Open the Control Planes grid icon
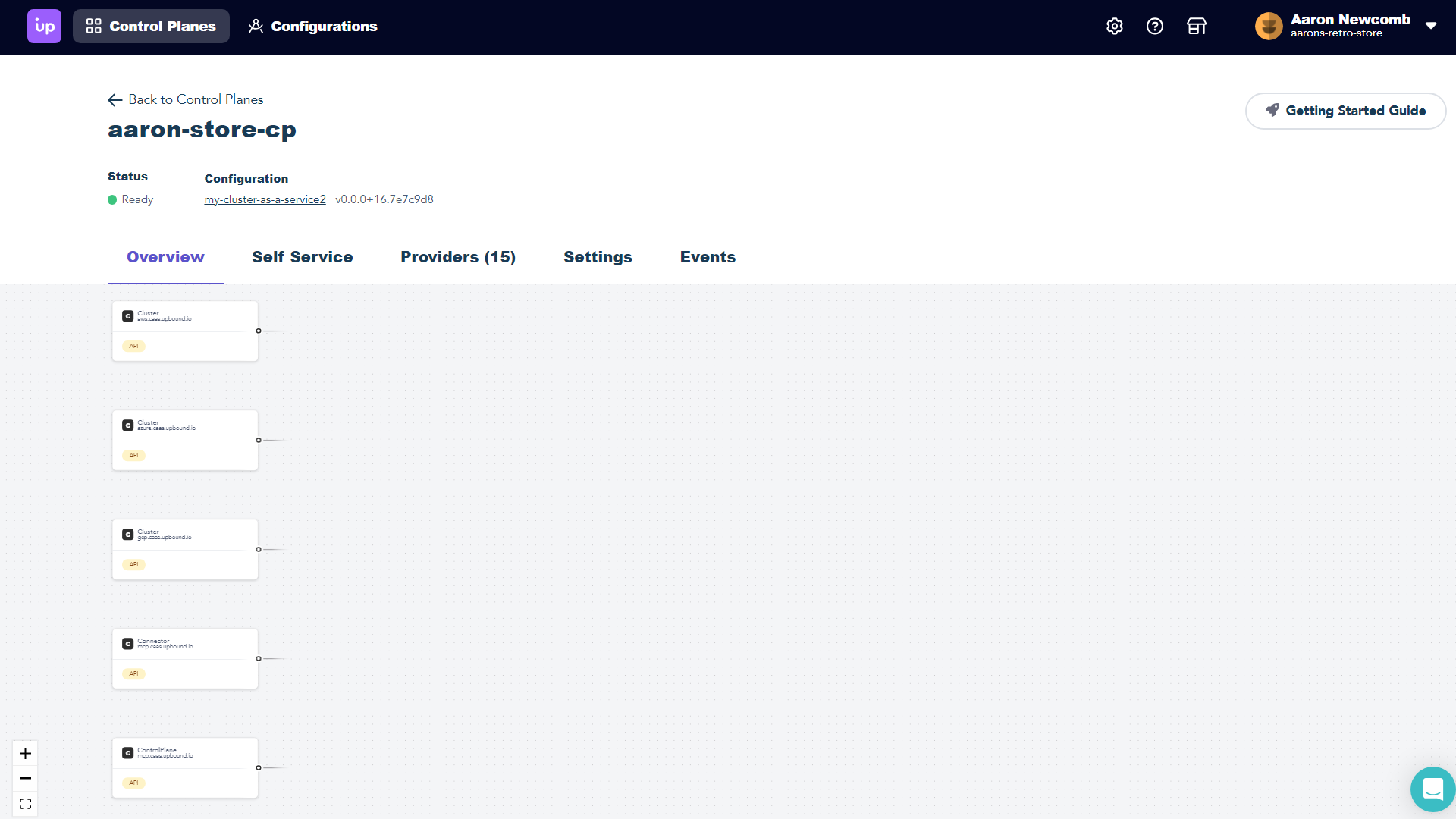 pyautogui.click(x=94, y=27)
